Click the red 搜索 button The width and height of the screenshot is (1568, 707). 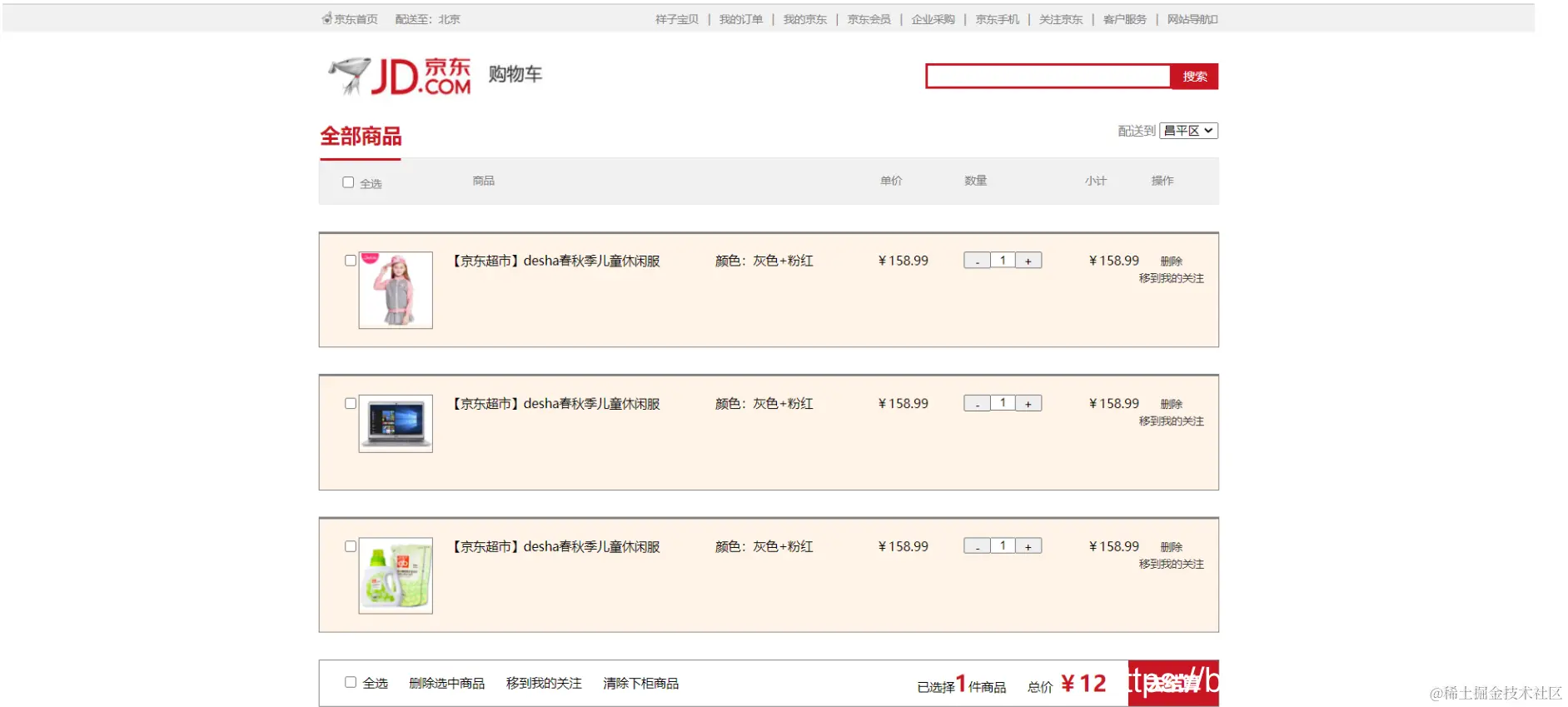[1195, 77]
